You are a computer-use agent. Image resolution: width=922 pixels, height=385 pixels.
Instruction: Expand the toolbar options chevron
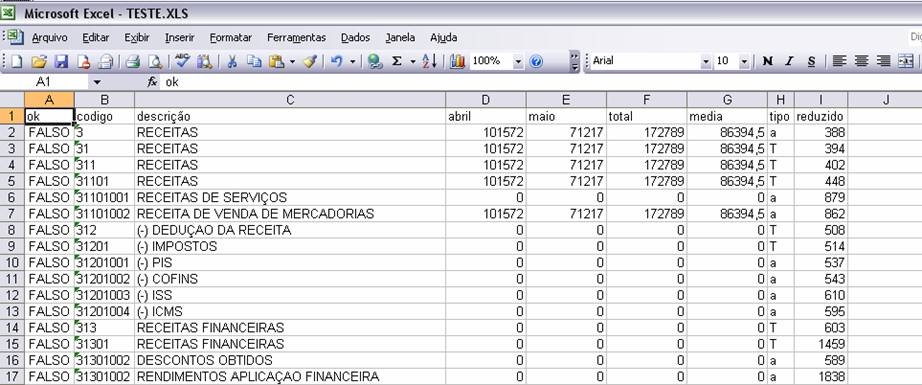(x=574, y=61)
